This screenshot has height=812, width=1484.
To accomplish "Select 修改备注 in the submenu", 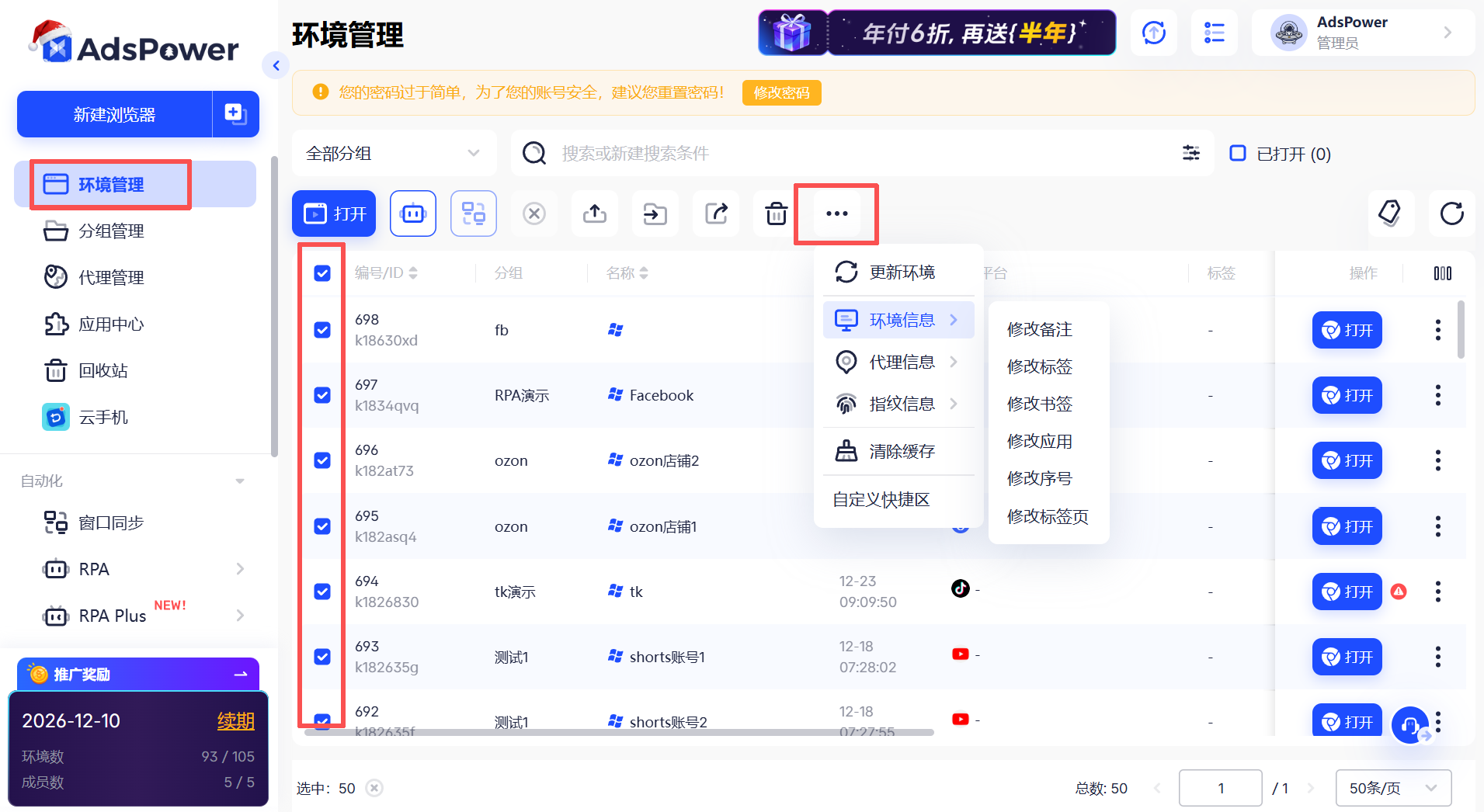I will pyautogui.click(x=1038, y=329).
